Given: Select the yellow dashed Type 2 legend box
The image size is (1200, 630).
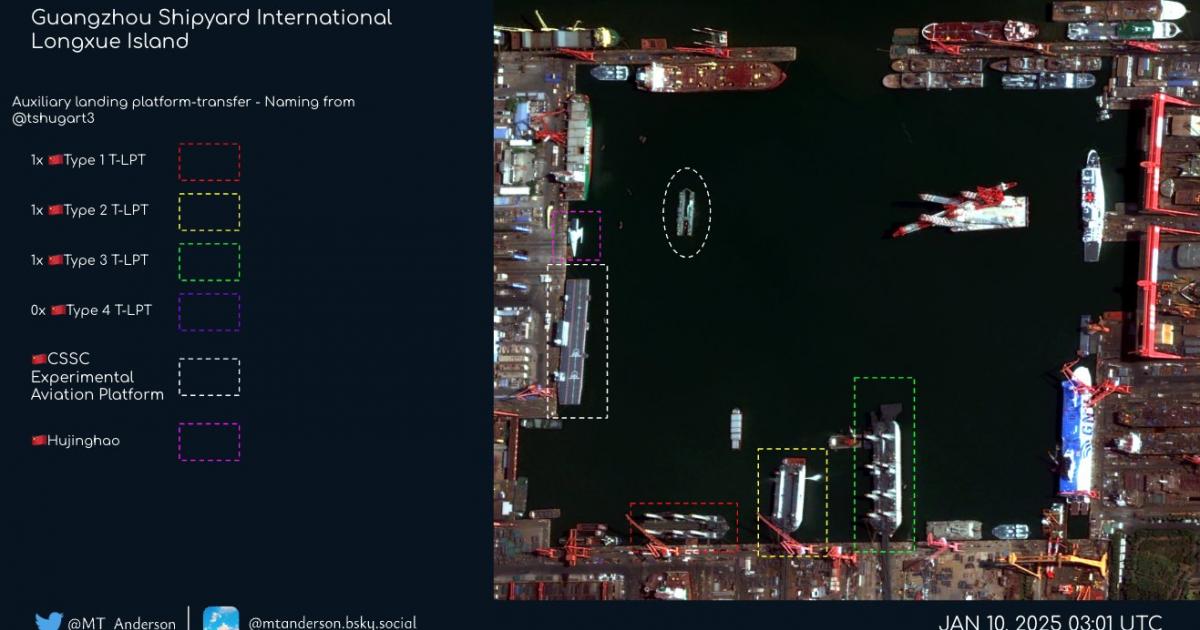Looking at the screenshot, I should pos(209,212).
